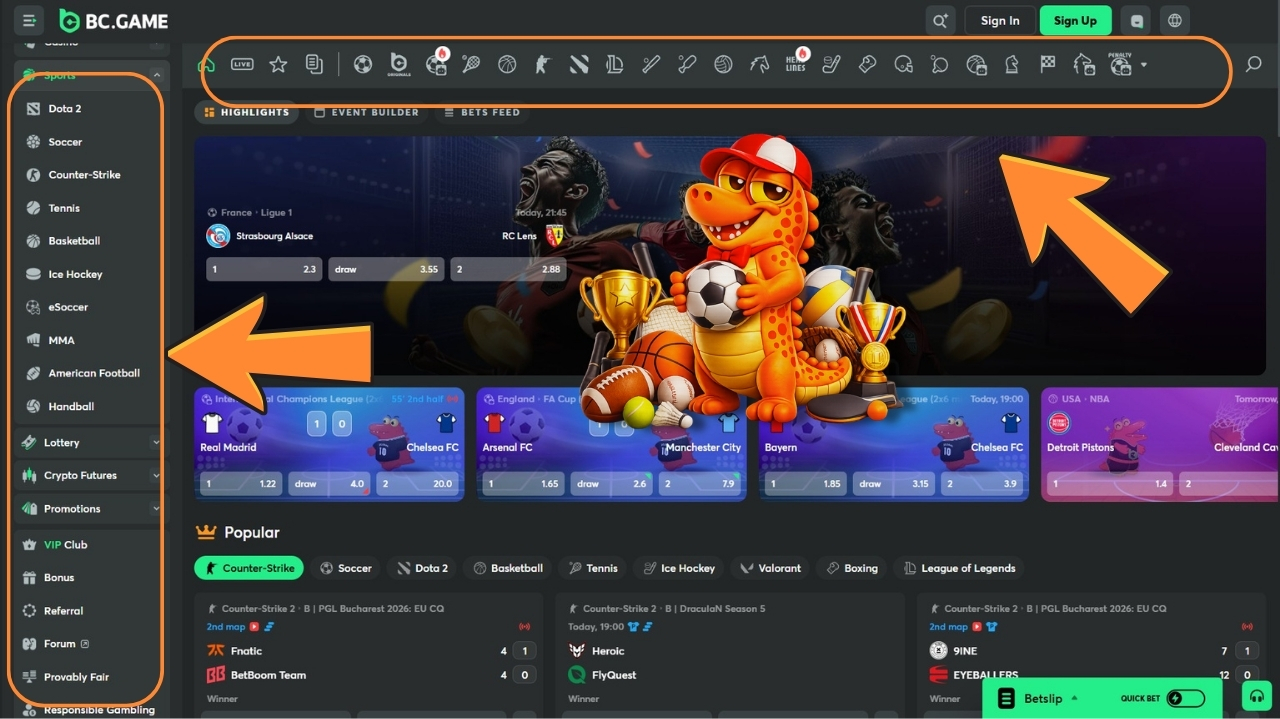This screenshot has height=719, width=1280.
Task: Bet on draw at 3.55 for Strasbourg match
Action: pyautogui.click(x=386, y=269)
